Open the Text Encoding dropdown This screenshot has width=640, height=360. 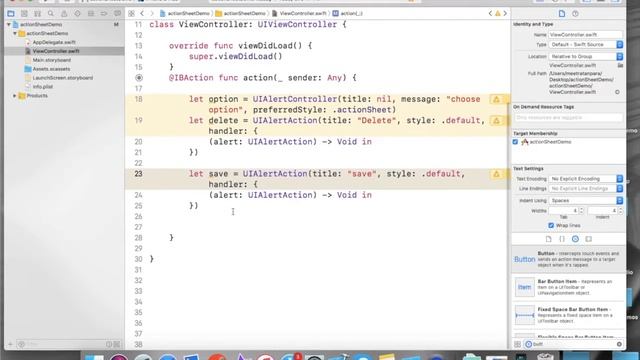coord(586,179)
